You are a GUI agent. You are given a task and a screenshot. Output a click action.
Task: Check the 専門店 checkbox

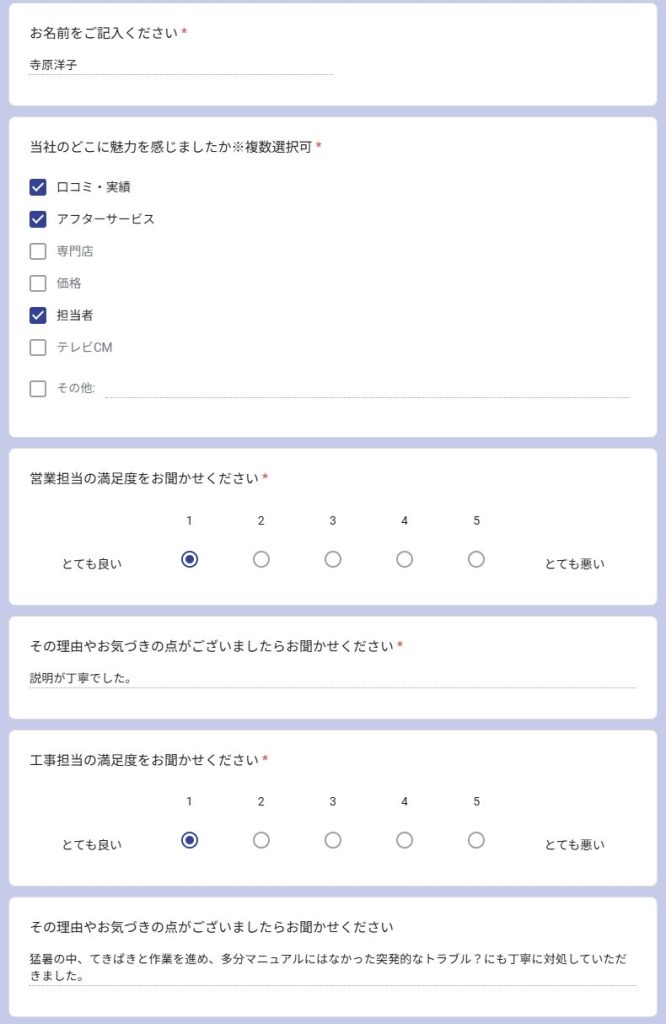coord(38,251)
